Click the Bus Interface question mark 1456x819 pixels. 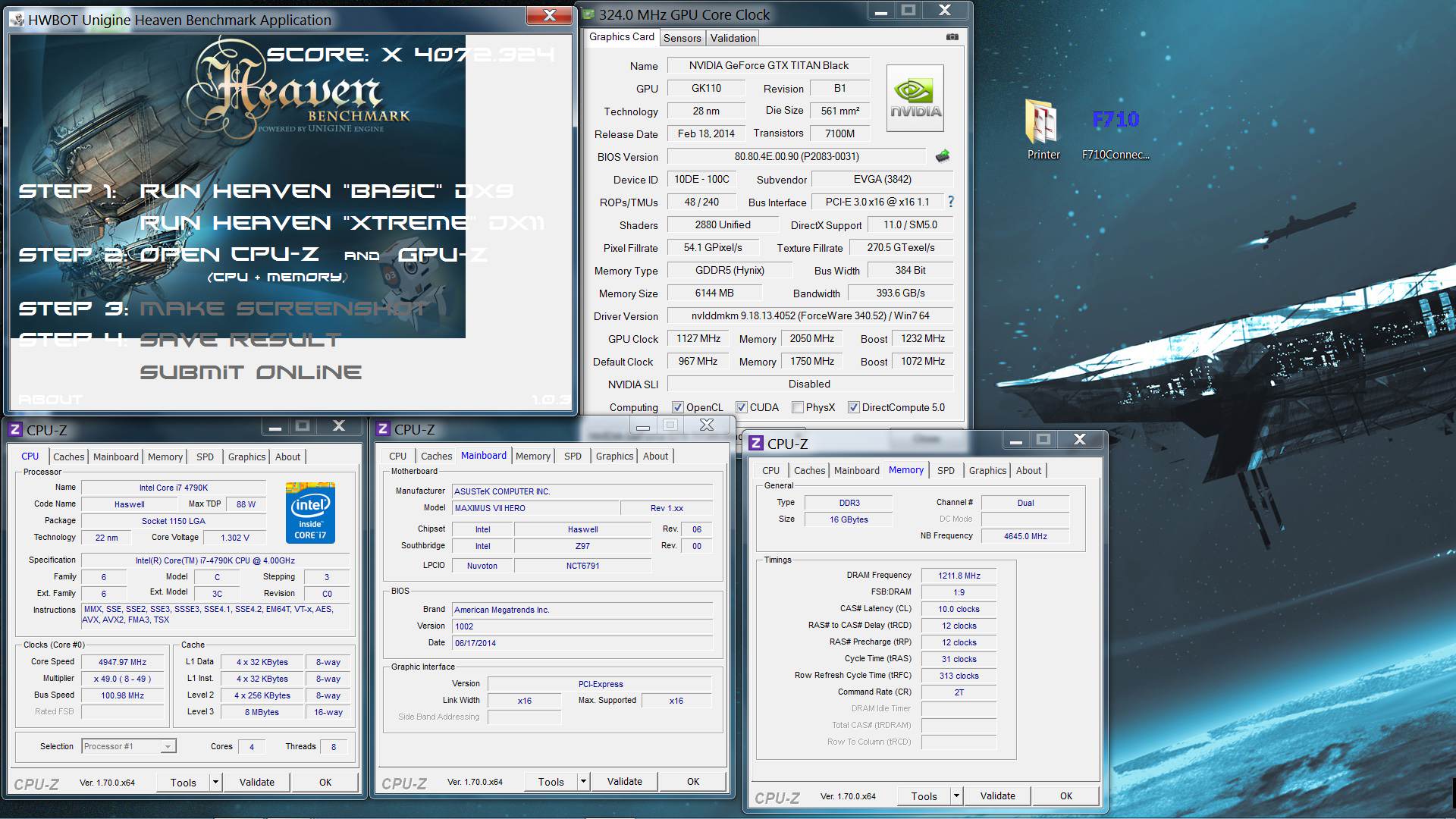click(x=951, y=202)
